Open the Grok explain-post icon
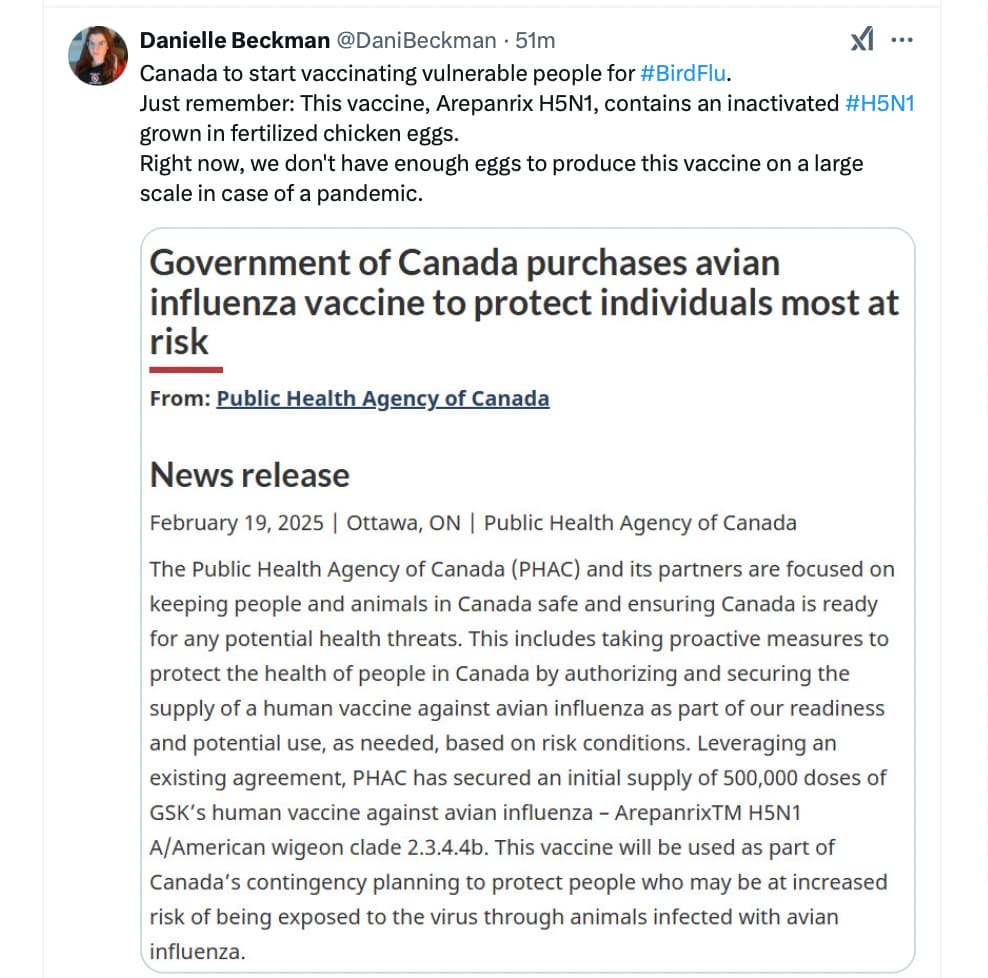 coord(862,39)
